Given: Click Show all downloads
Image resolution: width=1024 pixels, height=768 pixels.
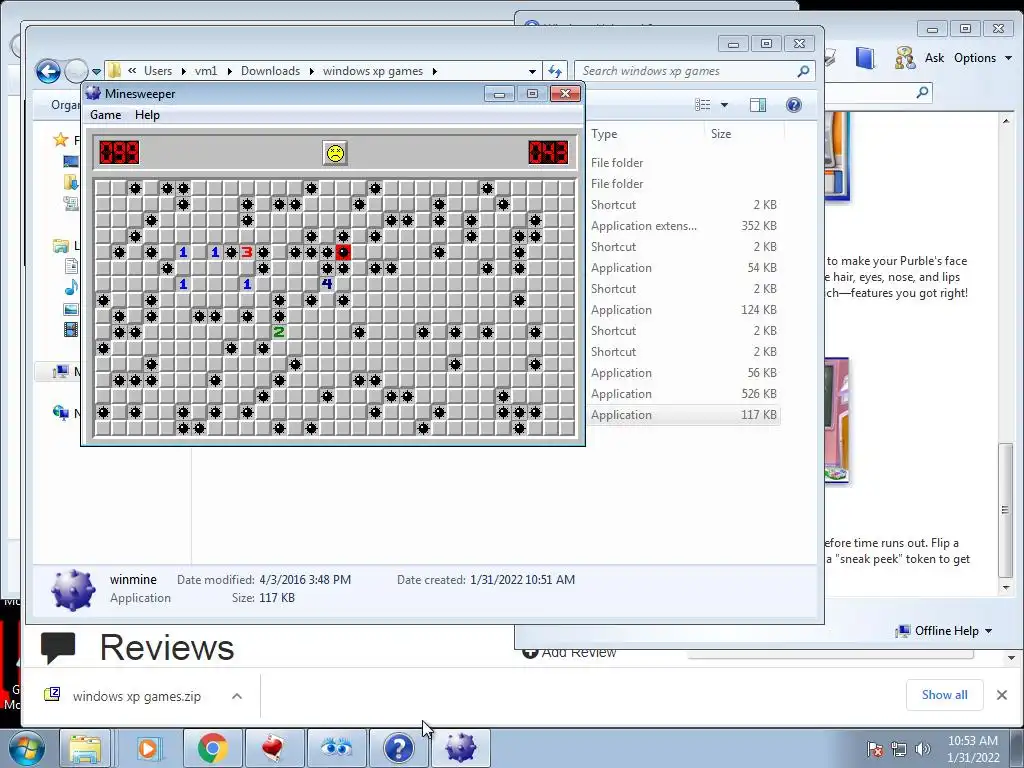Looking at the screenshot, I should pos(944,695).
